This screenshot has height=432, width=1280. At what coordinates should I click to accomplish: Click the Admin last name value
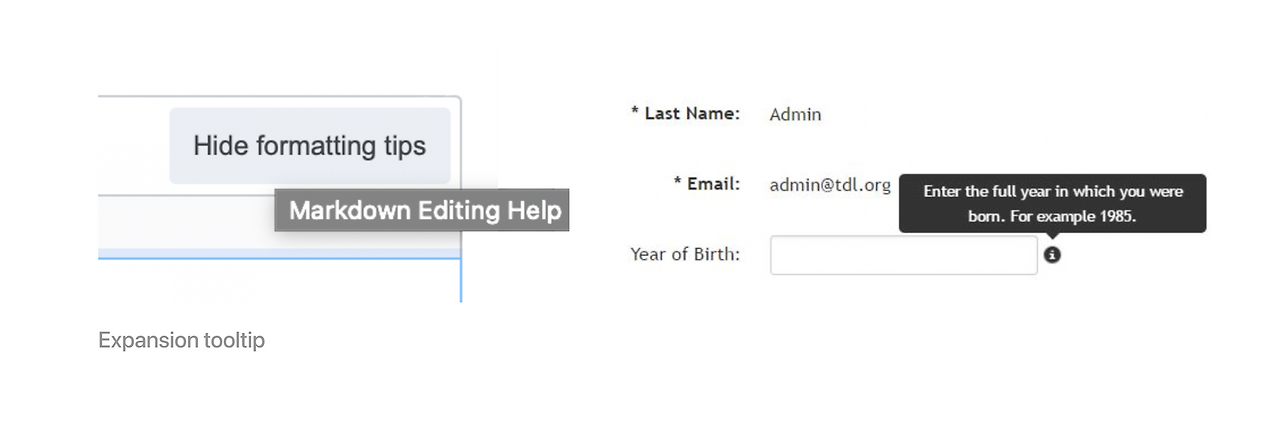click(x=795, y=114)
